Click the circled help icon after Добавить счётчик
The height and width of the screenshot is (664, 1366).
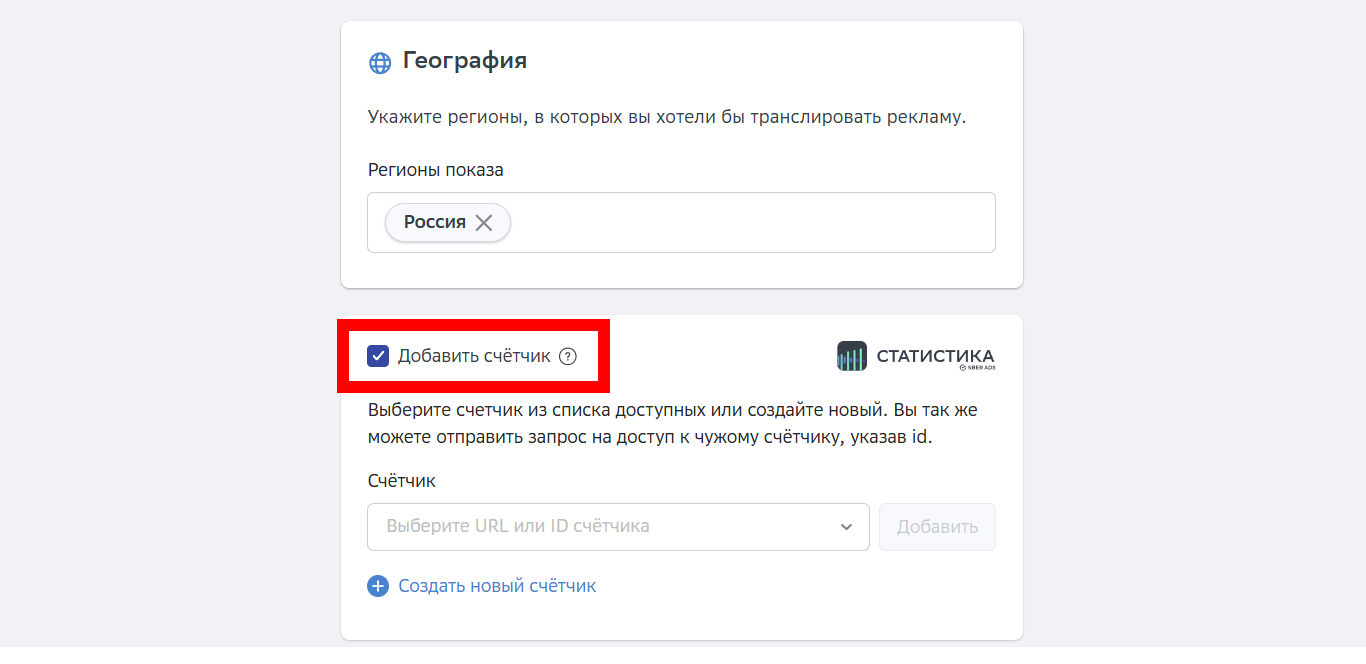(568, 356)
